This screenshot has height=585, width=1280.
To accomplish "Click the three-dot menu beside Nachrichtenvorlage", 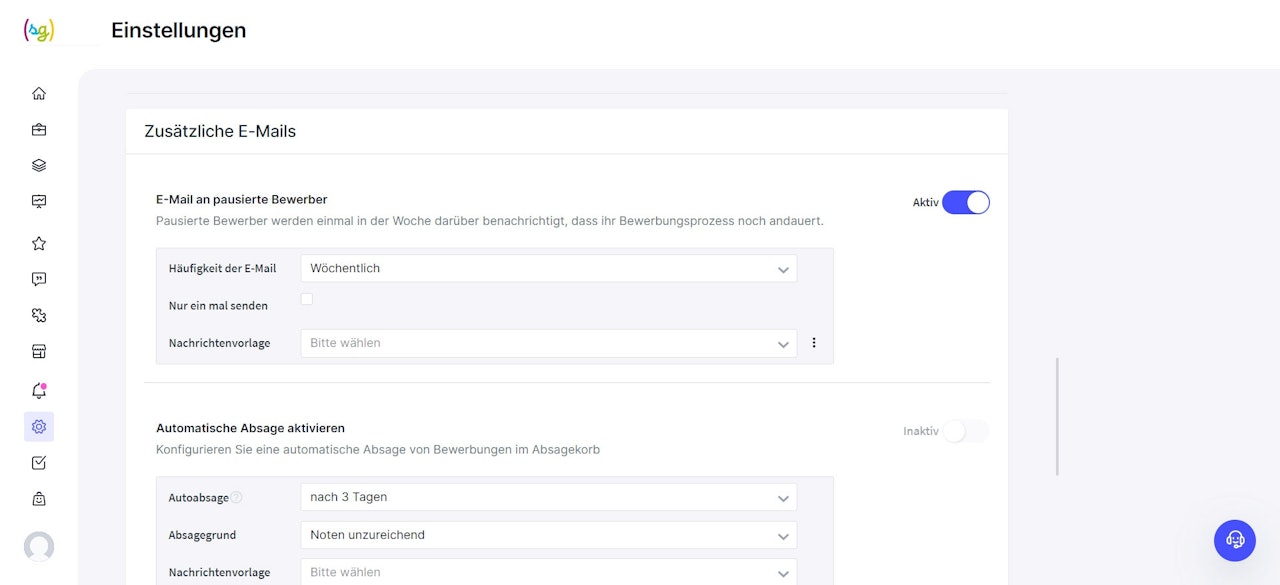I will 814,343.
